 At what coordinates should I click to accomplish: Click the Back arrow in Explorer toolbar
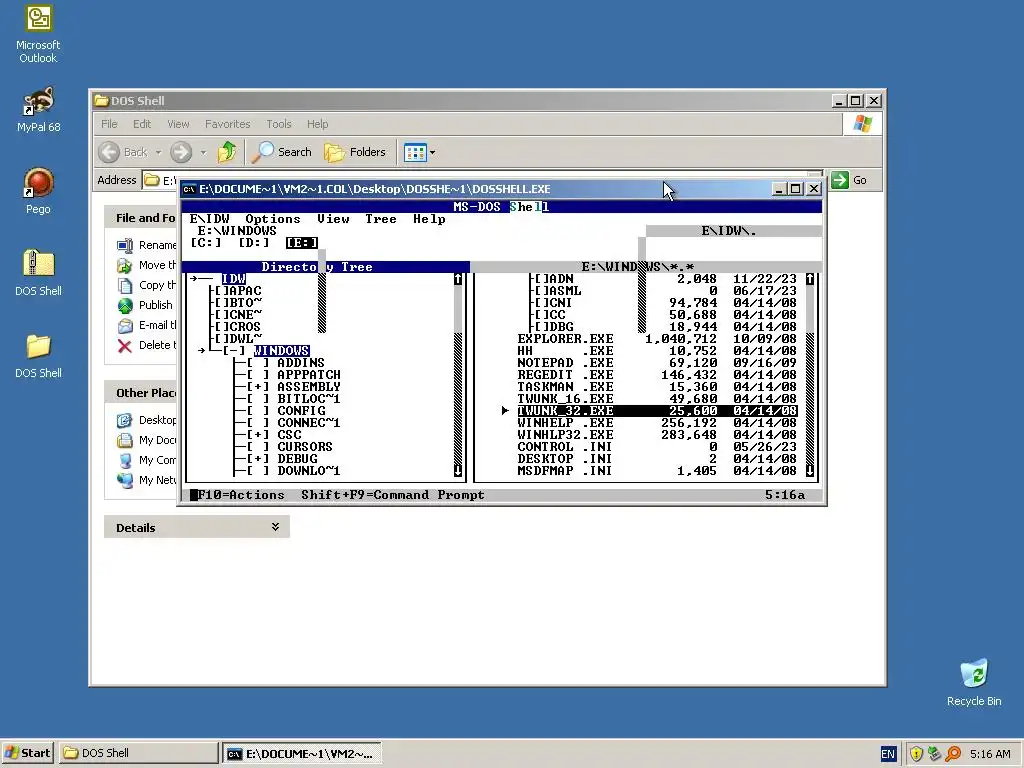110,152
